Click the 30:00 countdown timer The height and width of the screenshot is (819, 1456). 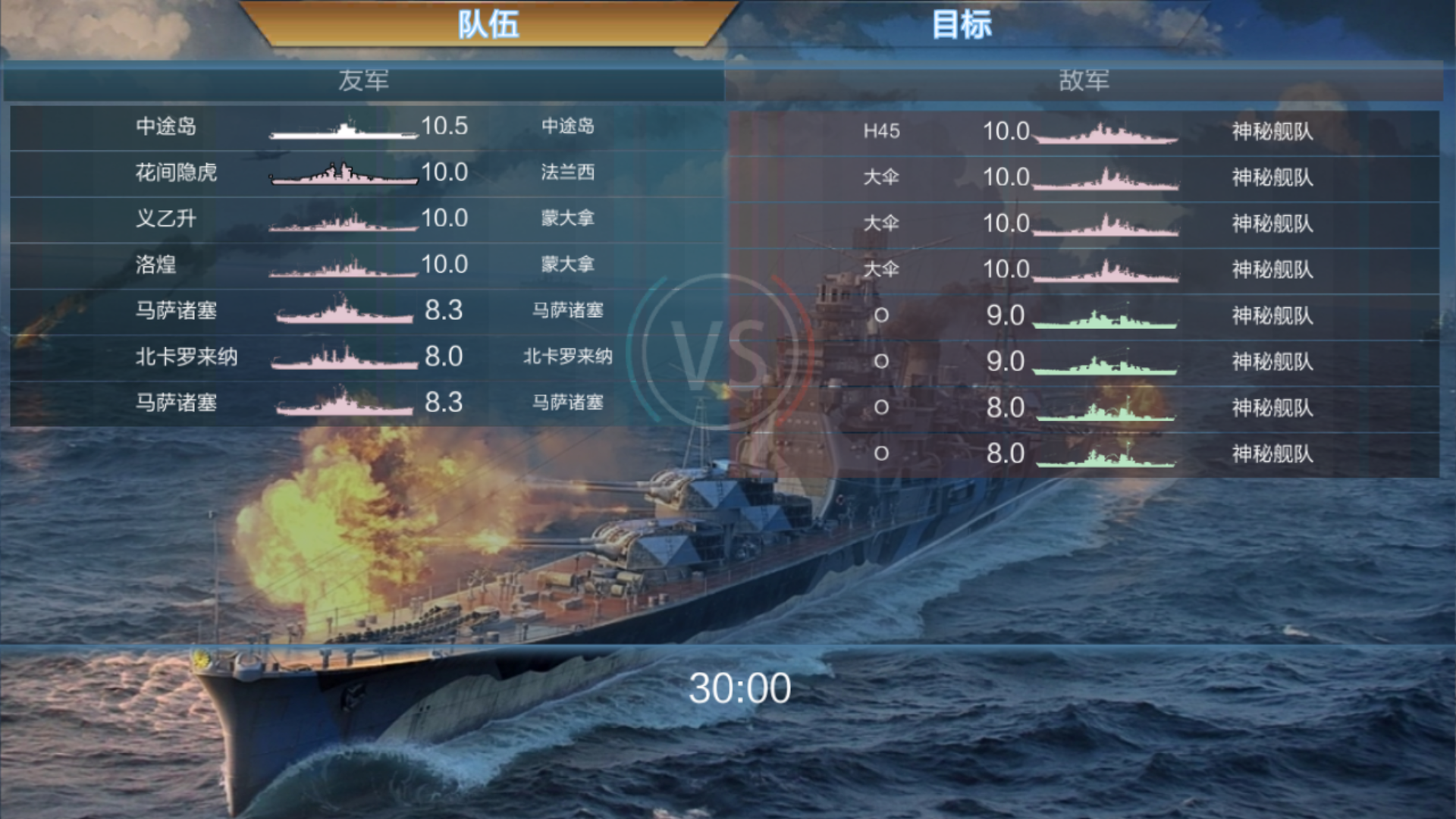pyautogui.click(x=740, y=689)
